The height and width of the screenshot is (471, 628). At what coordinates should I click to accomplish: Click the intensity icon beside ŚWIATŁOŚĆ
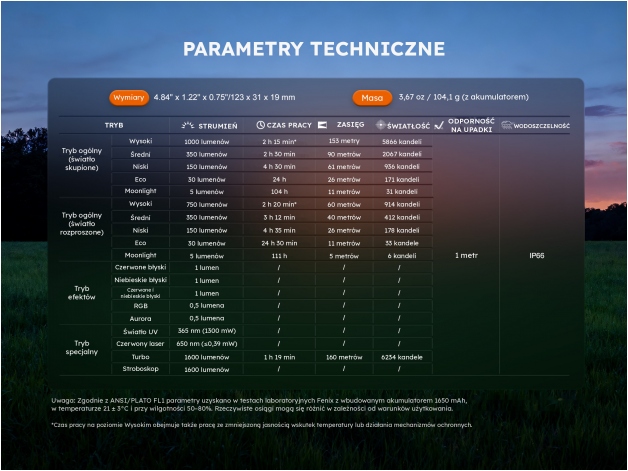point(380,125)
